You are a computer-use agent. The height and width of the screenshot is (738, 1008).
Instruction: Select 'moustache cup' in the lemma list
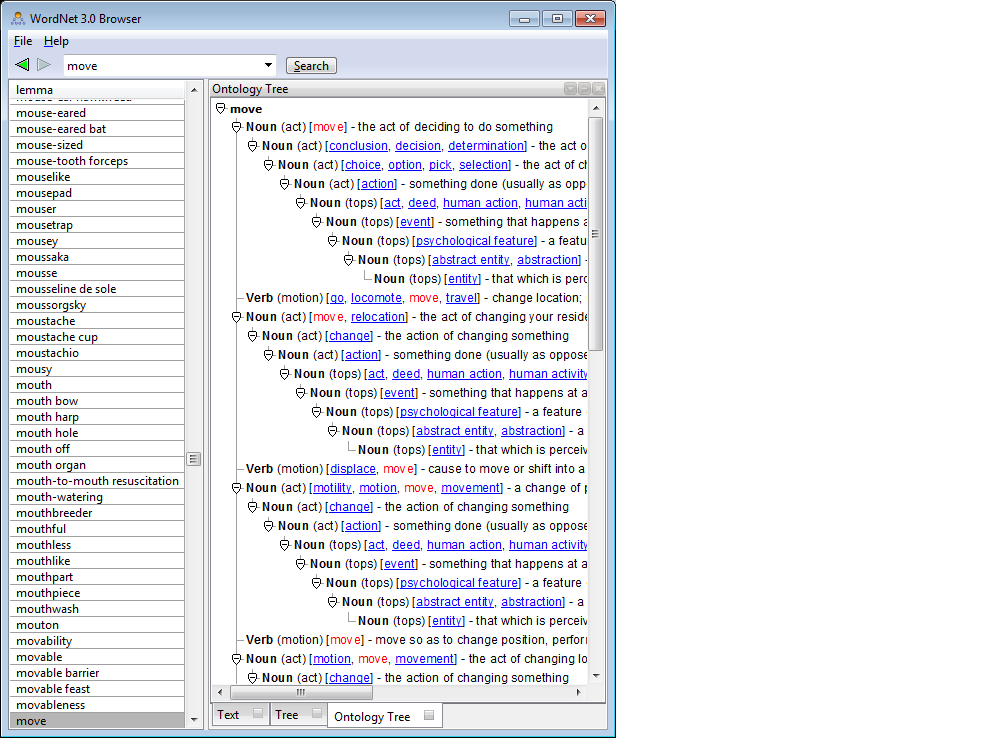pyautogui.click(x=97, y=337)
